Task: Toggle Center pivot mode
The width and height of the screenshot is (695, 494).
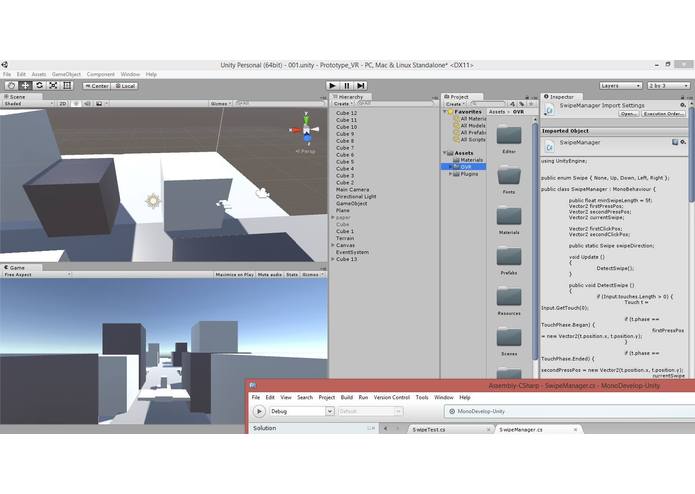Action: [x=97, y=86]
